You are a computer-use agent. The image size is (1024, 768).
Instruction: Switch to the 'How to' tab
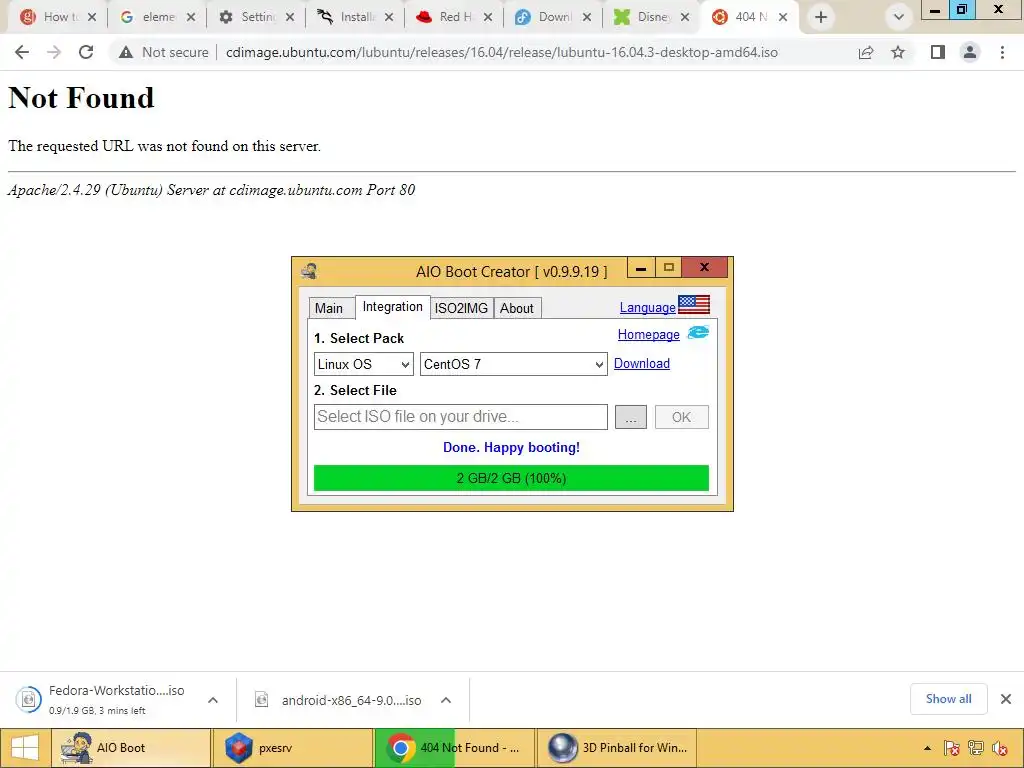[x=57, y=17]
